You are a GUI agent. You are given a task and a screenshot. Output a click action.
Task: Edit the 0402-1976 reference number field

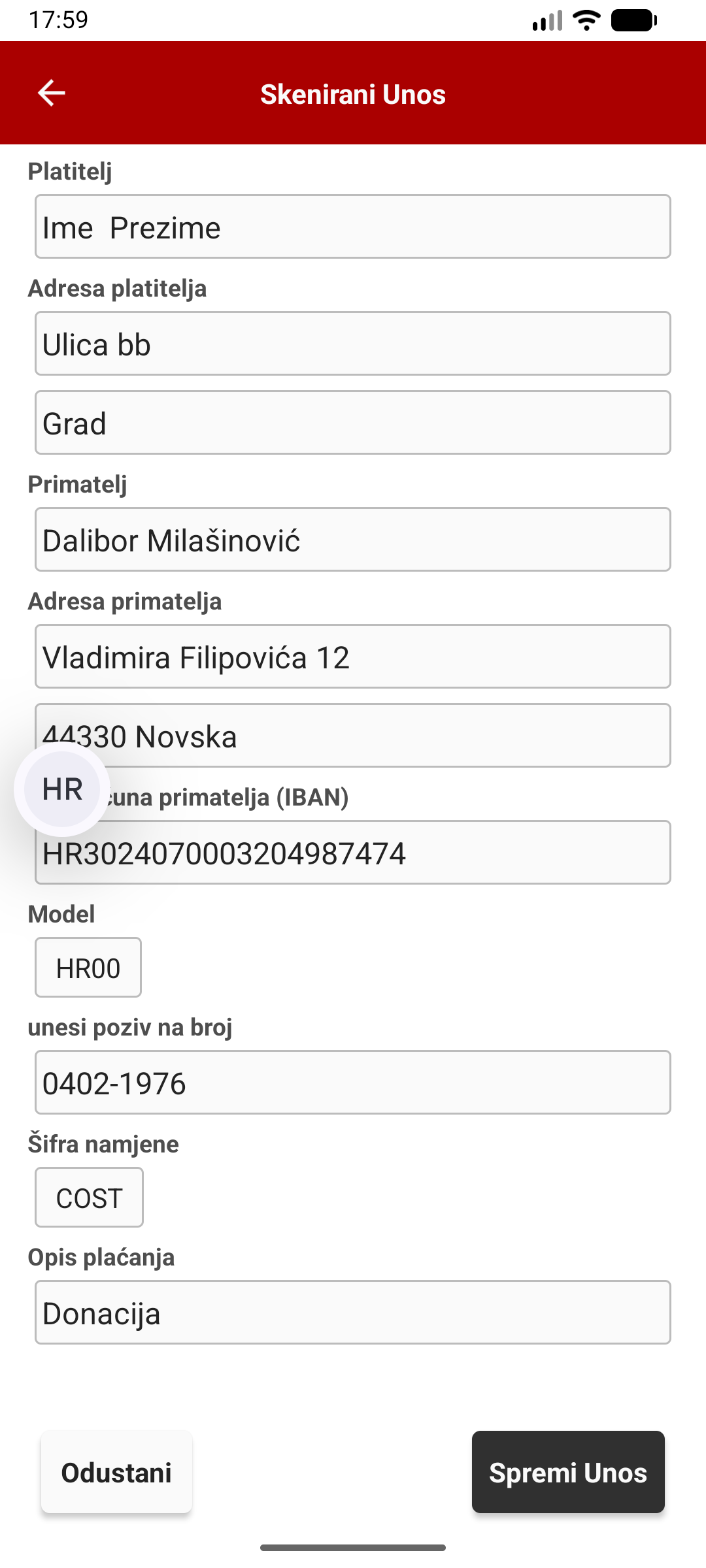point(353,1083)
